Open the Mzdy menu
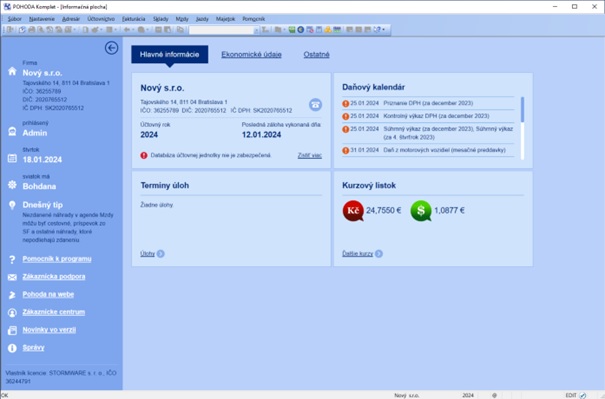The width and height of the screenshot is (605, 399). pyautogui.click(x=182, y=19)
